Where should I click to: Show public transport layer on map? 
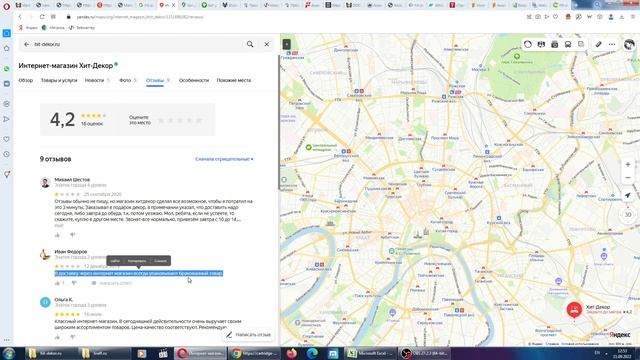[568, 44]
